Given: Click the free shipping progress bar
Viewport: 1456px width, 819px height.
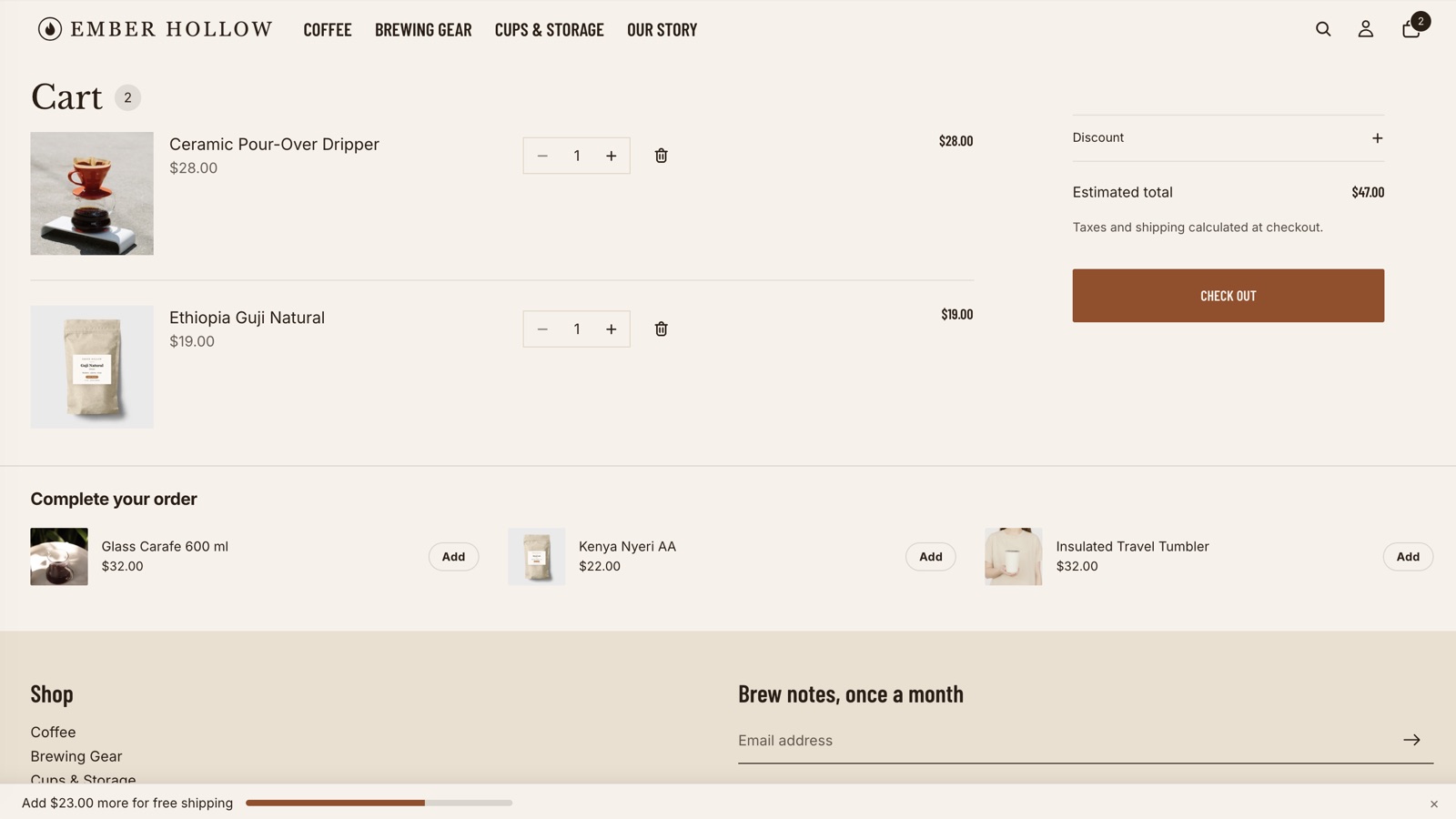Looking at the screenshot, I should pyautogui.click(x=379, y=803).
